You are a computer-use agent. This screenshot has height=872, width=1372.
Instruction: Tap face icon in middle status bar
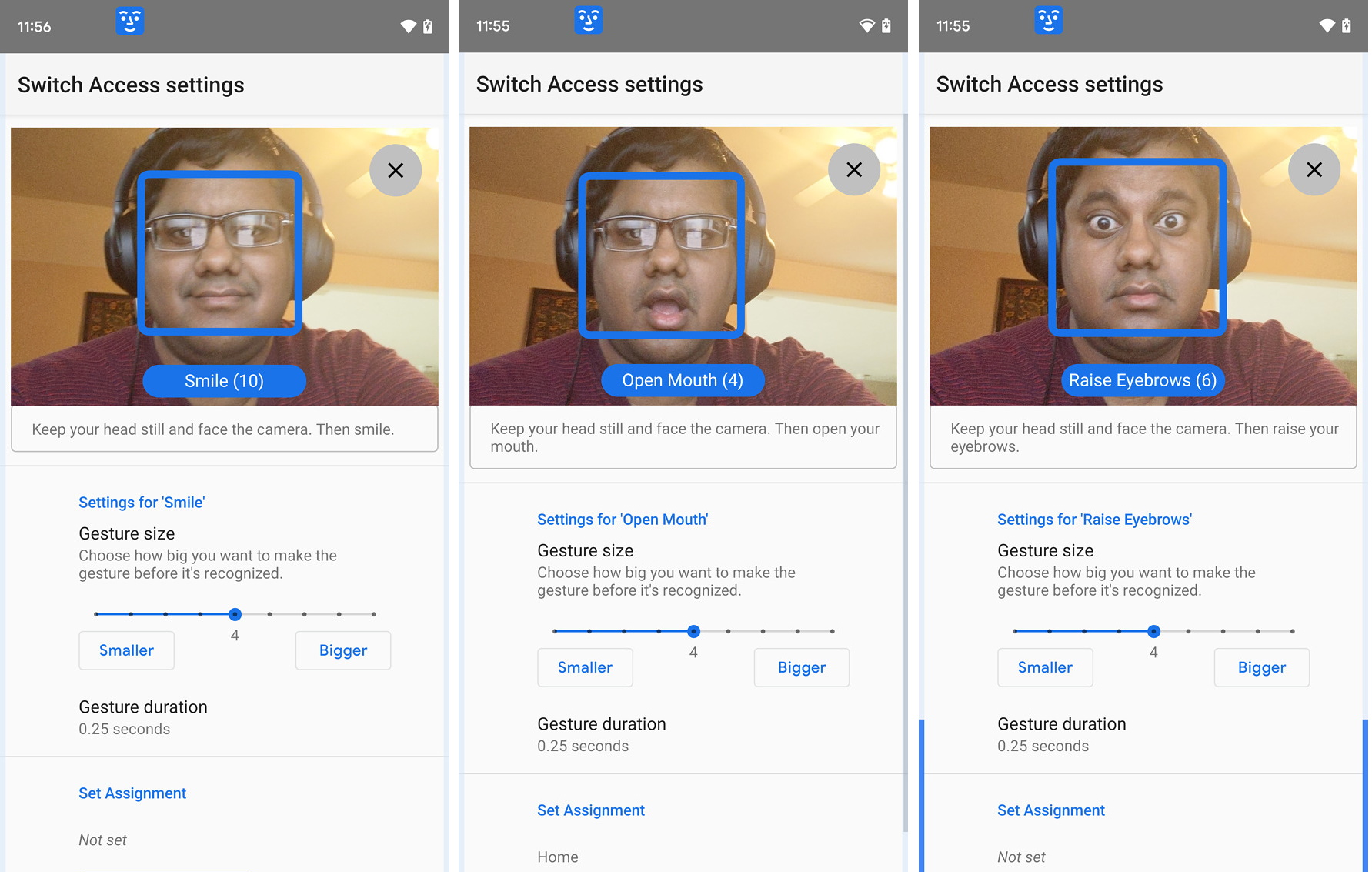tap(589, 21)
